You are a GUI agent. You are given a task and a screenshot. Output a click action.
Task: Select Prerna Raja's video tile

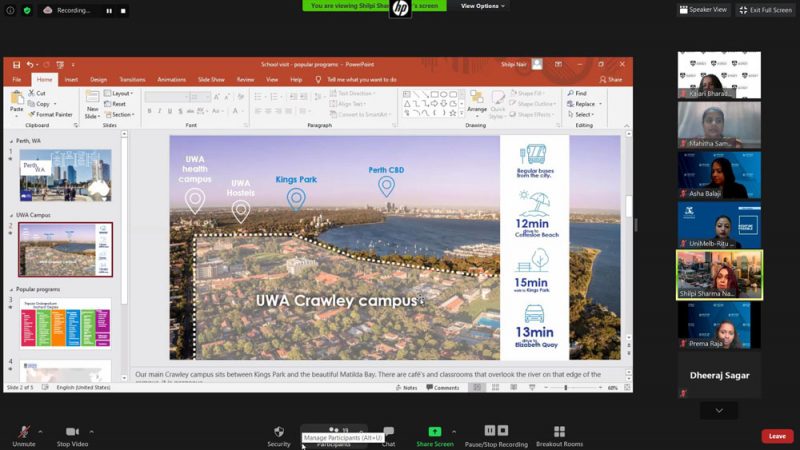point(719,325)
